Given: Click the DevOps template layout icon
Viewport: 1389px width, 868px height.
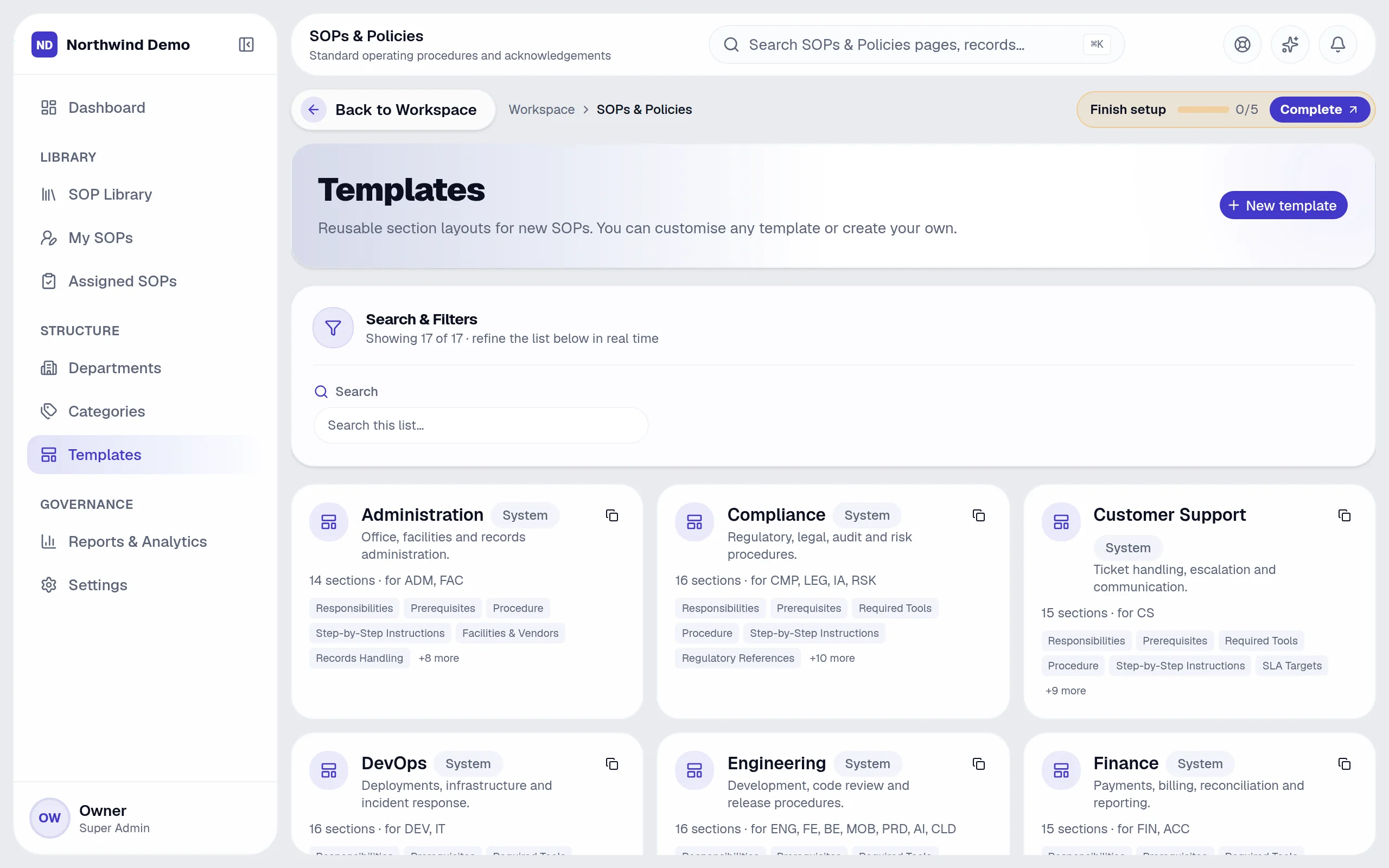Looking at the screenshot, I should tap(329, 770).
